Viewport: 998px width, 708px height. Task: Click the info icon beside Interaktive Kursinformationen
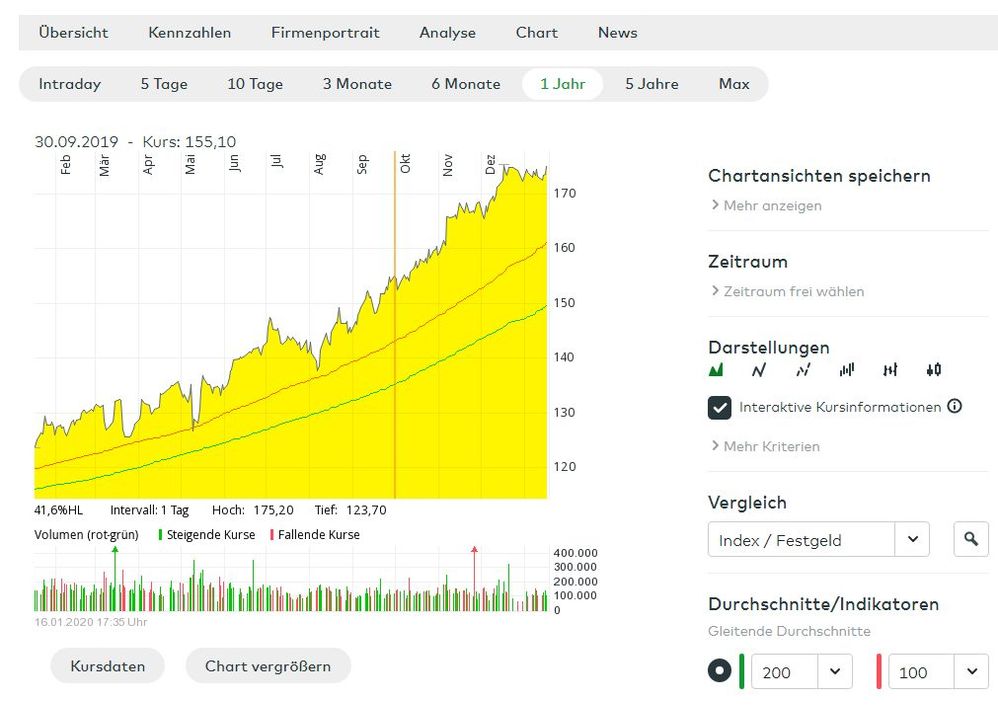[x=954, y=406]
